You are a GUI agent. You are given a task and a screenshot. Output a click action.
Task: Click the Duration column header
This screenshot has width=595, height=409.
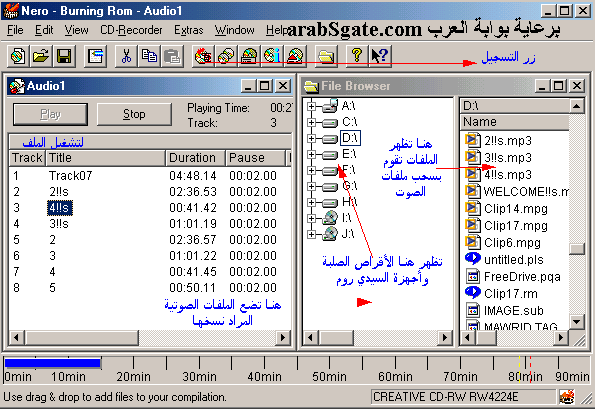(195, 158)
